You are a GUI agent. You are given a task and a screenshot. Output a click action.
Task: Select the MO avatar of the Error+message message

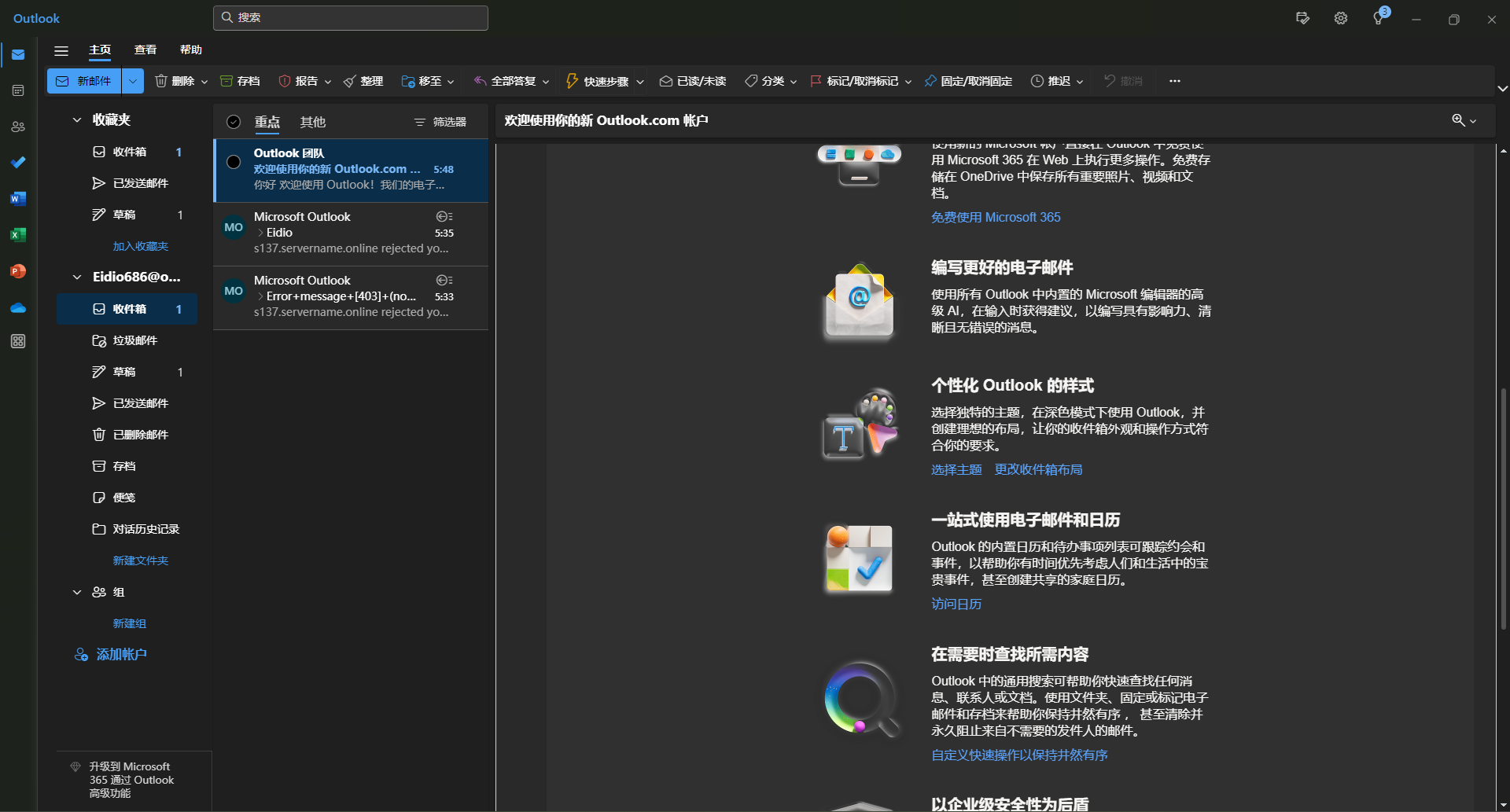pos(234,291)
